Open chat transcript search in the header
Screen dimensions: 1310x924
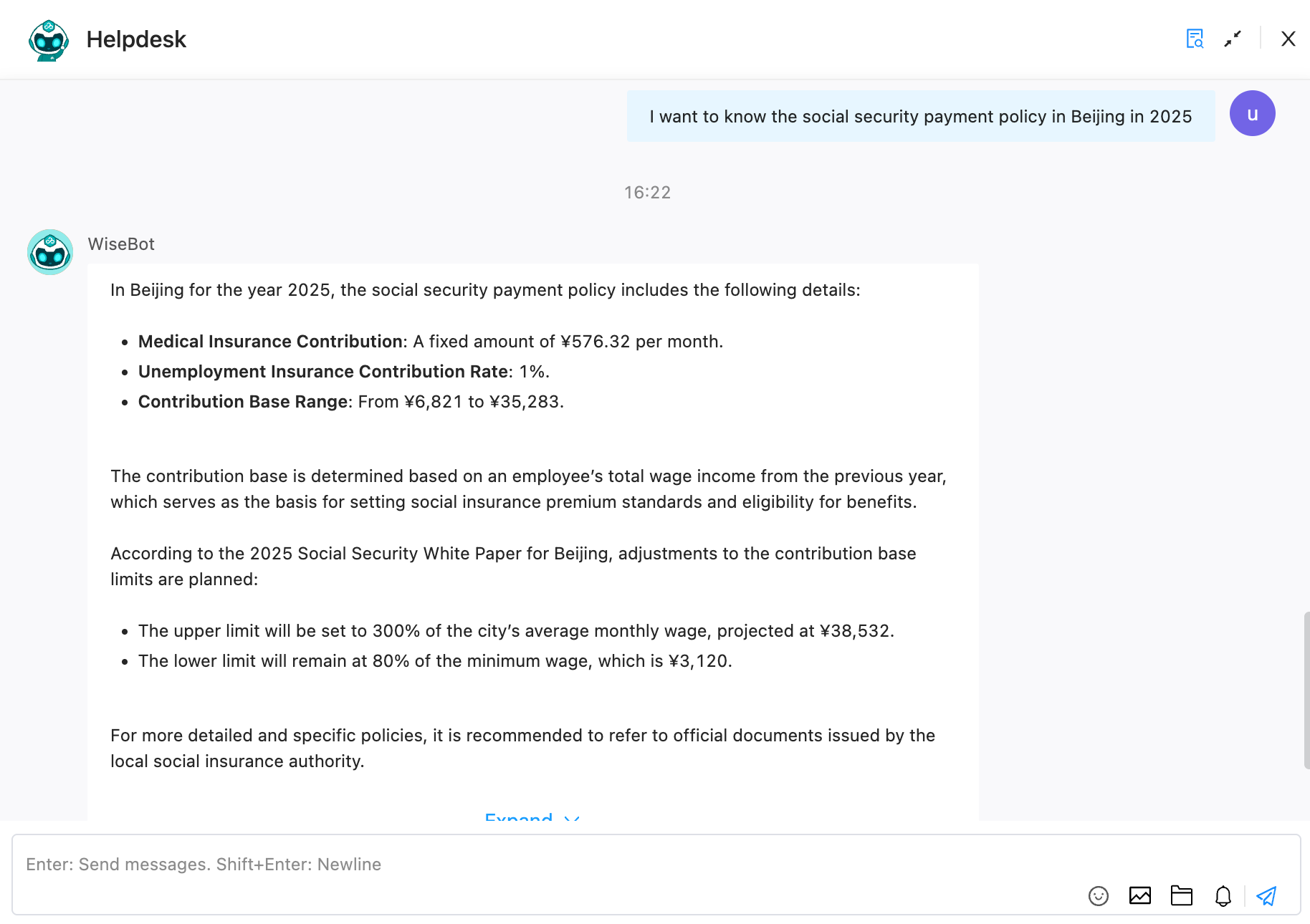click(1194, 39)
